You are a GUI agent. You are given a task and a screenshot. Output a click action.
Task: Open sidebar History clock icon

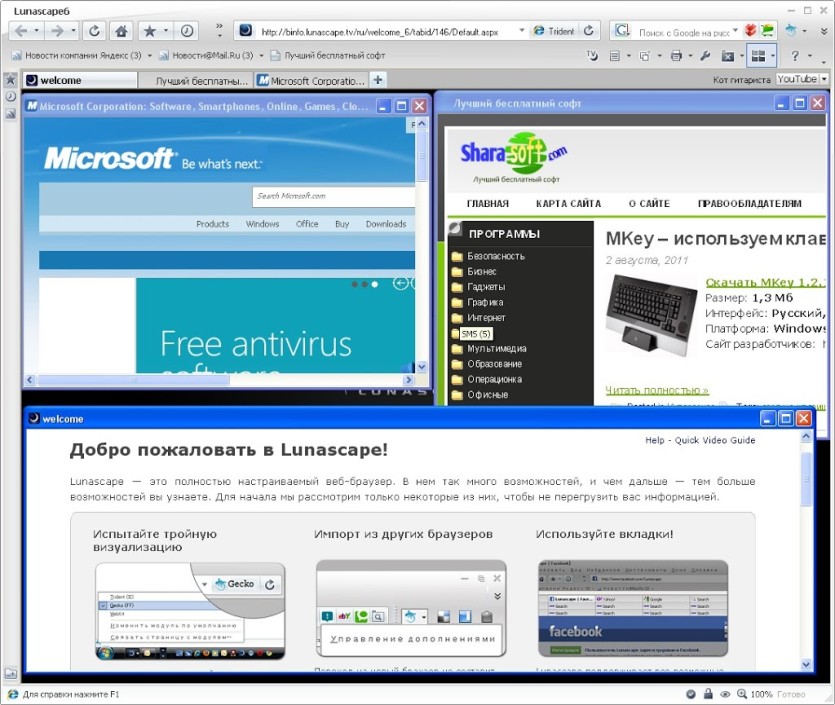tap(10, 96)
